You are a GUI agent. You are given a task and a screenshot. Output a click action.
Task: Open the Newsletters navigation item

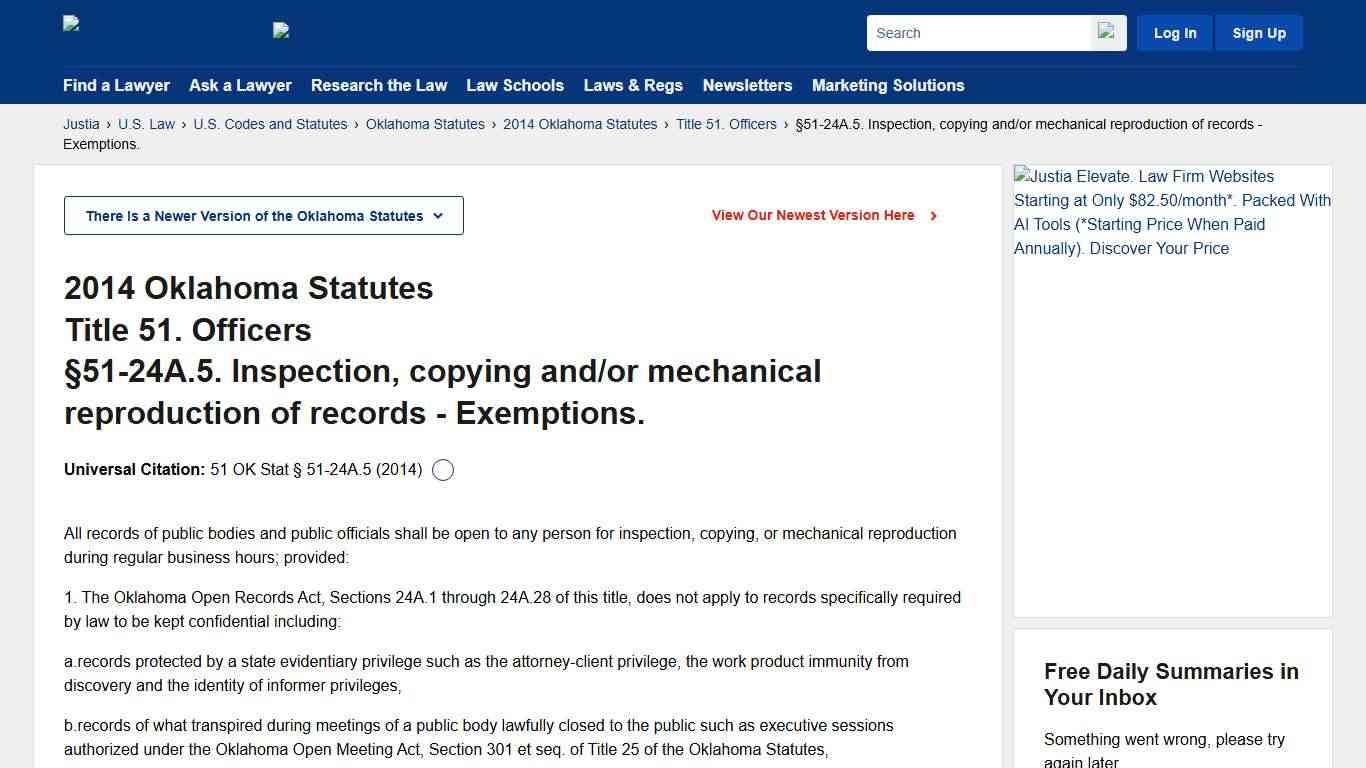(x=747, y=85)
